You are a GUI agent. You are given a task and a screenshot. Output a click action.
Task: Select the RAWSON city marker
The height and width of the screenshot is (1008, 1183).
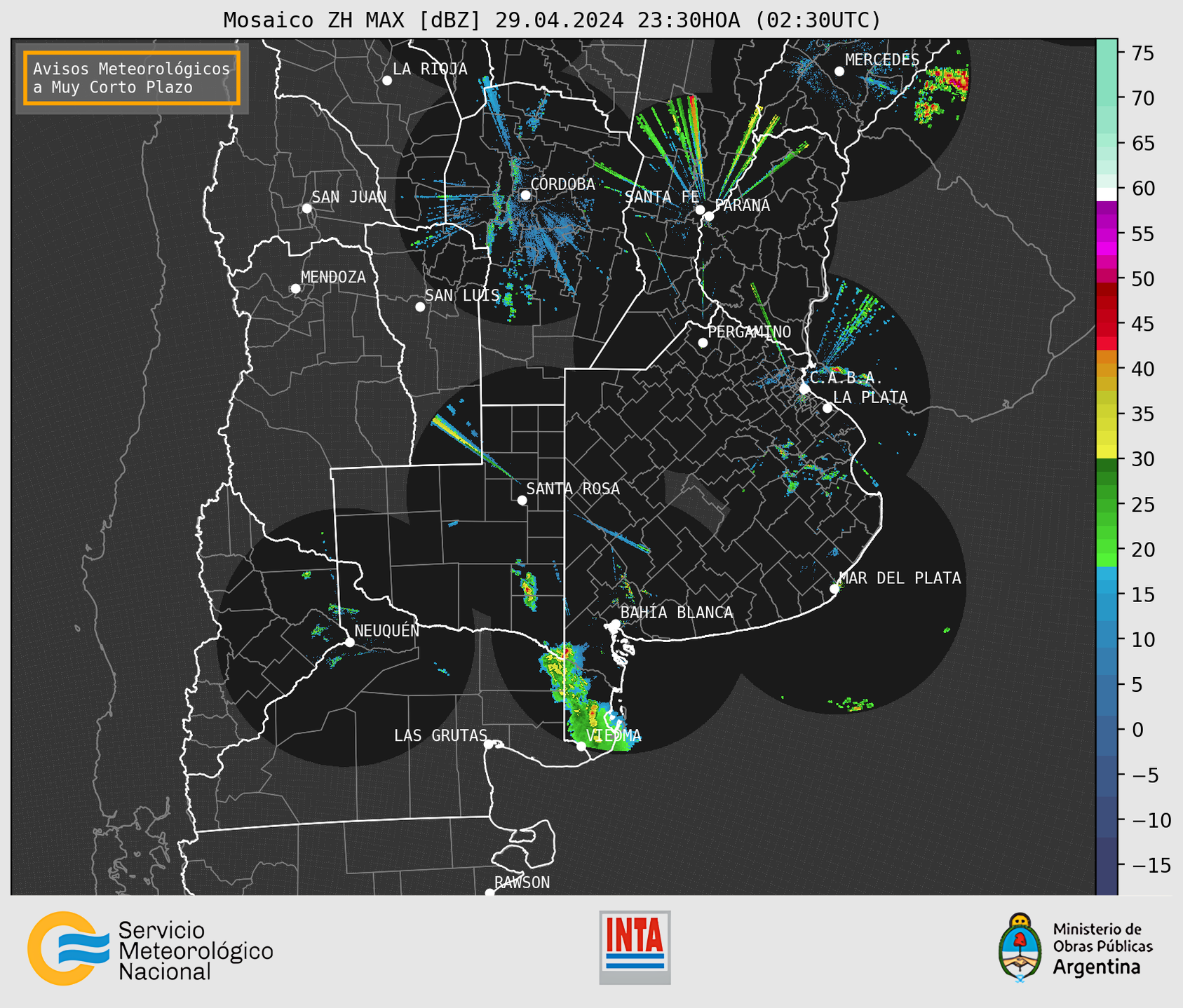click(489, 893)
